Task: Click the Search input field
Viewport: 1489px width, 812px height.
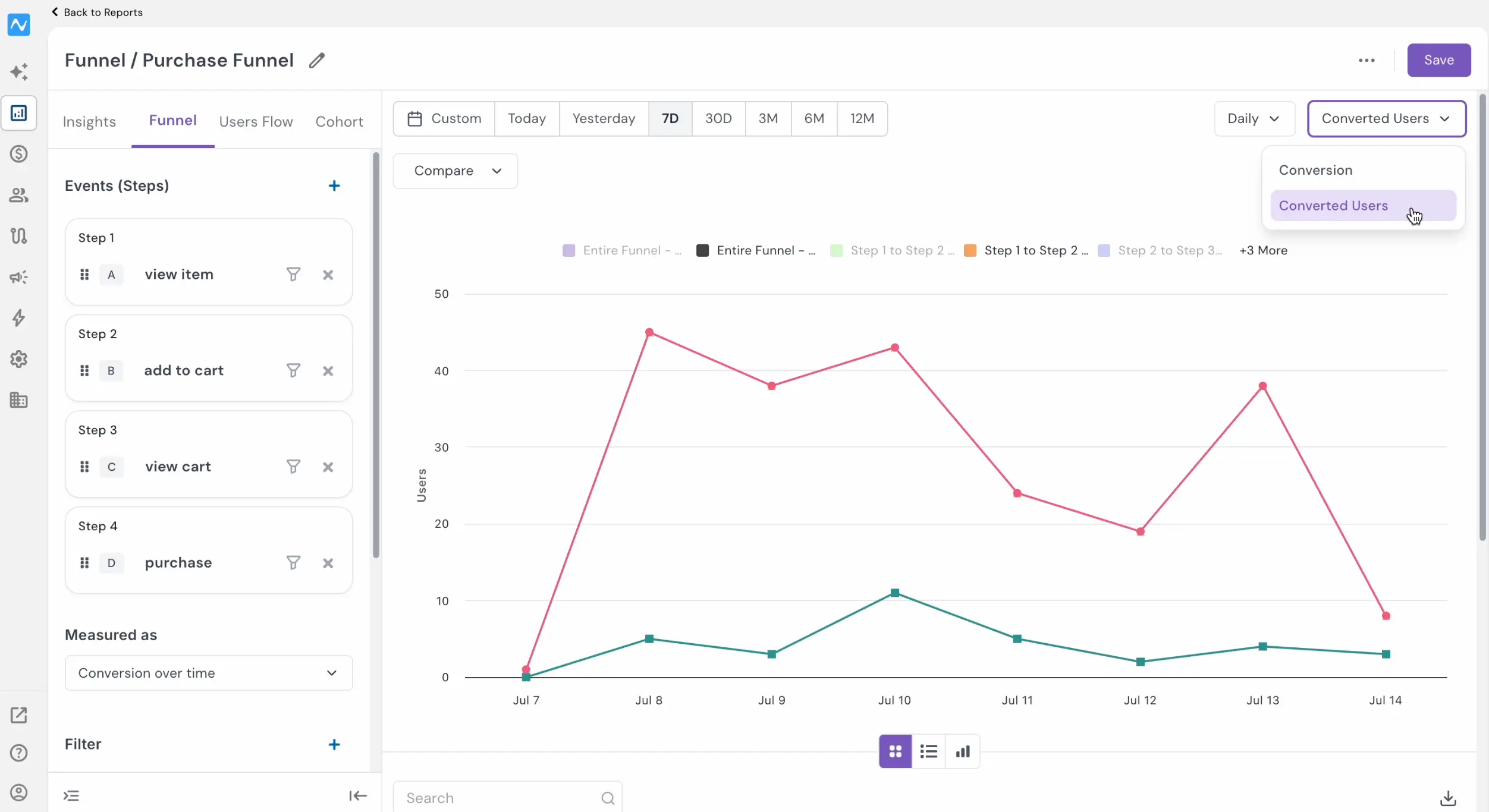Action: pos(507,798)
